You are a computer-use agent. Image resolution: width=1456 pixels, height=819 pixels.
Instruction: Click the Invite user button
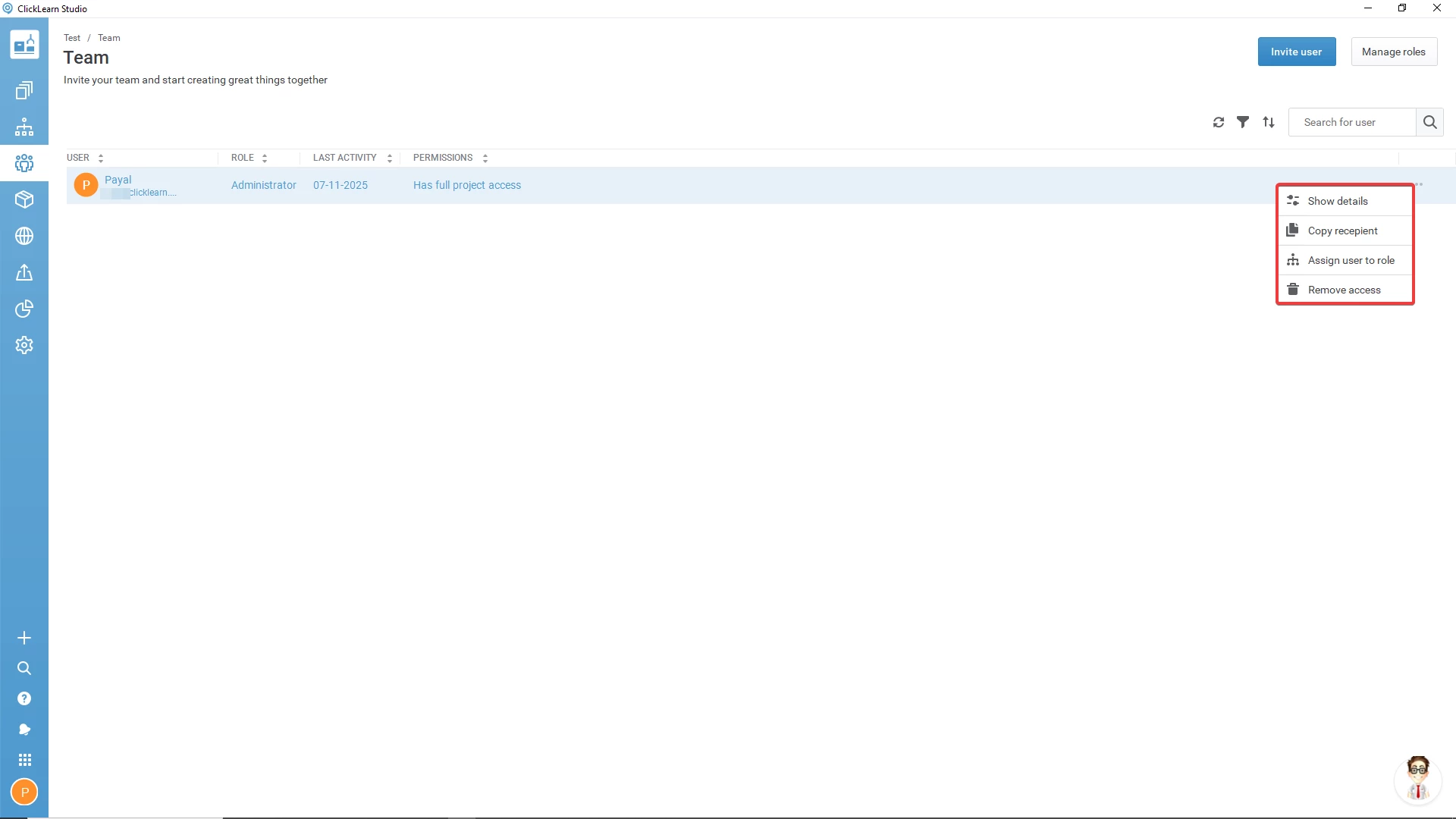[1296, 52]
